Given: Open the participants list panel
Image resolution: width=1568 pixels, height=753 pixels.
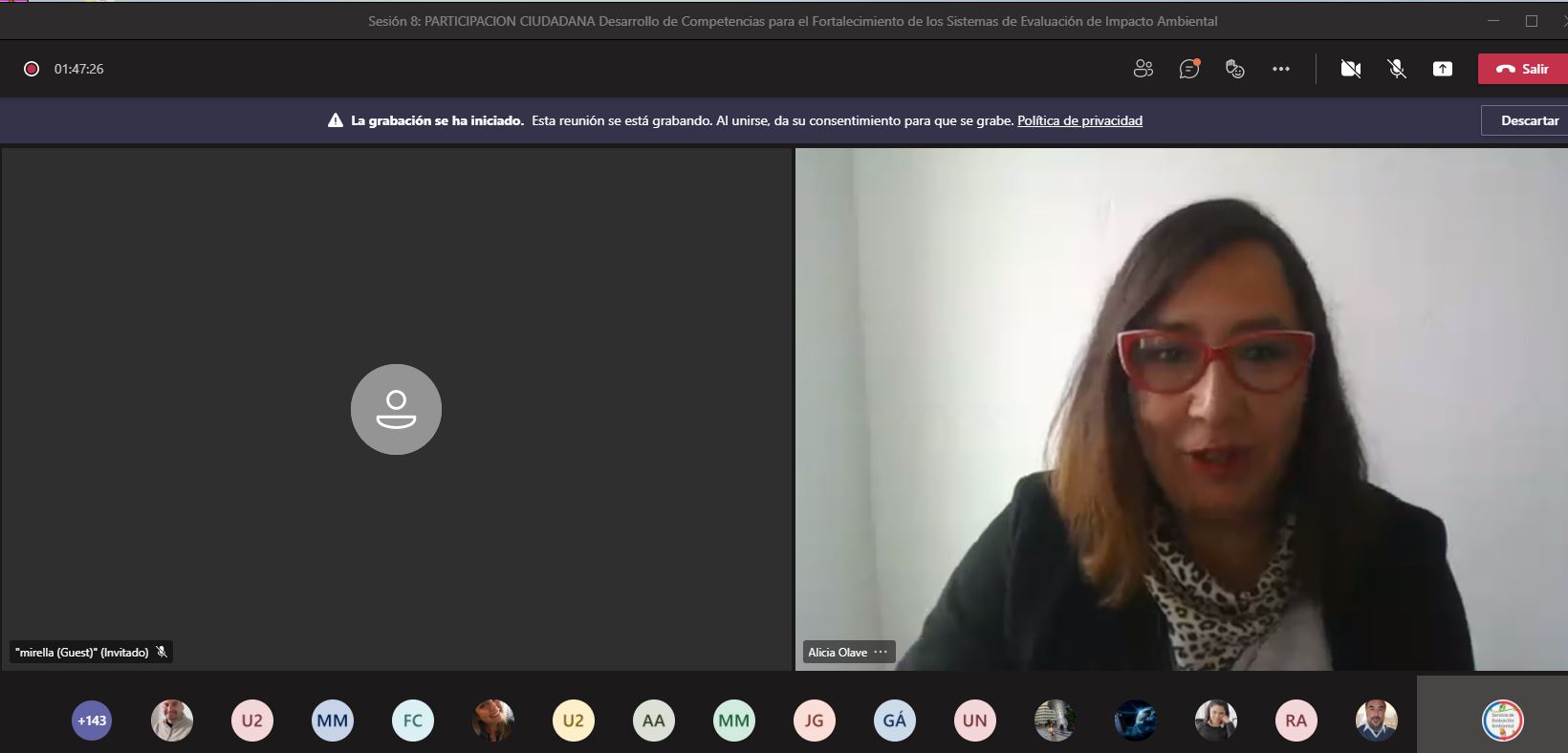Looking at the screenshot, I should (x=1143, y=69).
